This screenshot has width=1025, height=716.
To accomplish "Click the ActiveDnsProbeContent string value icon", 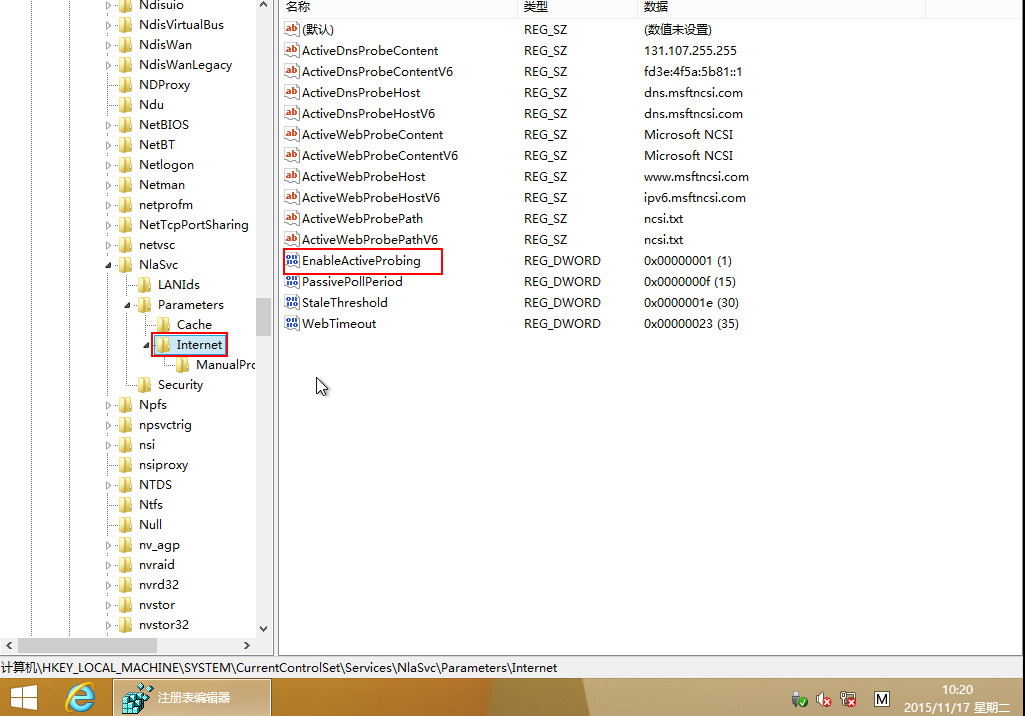I will coord(292,51).
